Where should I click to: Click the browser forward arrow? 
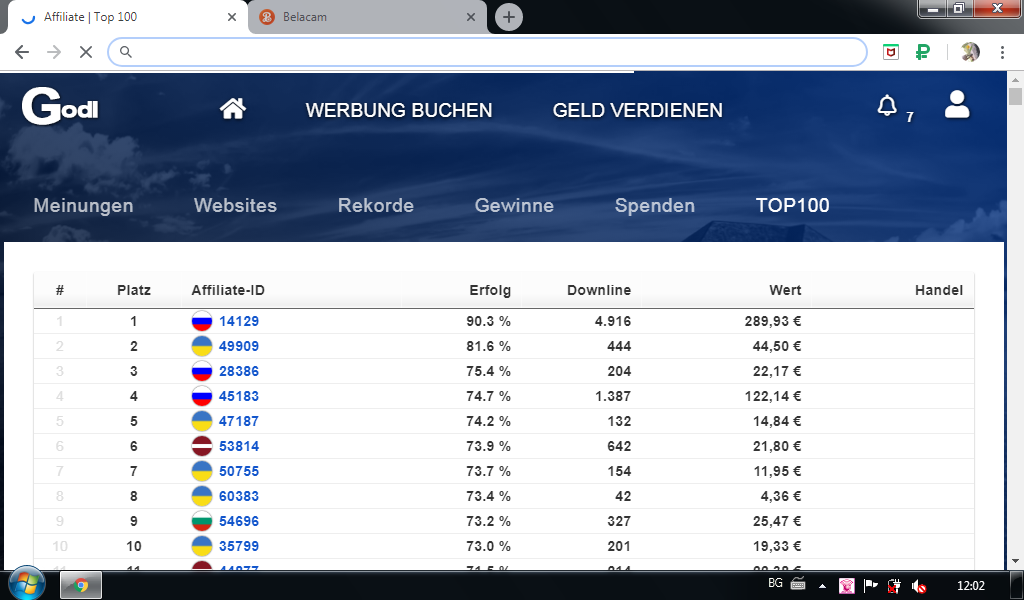[x=54, y=52]
